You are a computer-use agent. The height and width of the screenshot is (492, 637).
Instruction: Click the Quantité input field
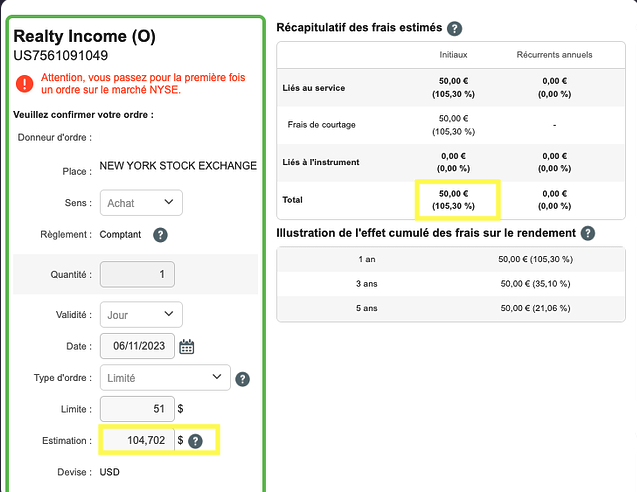[x=137, y=274]
